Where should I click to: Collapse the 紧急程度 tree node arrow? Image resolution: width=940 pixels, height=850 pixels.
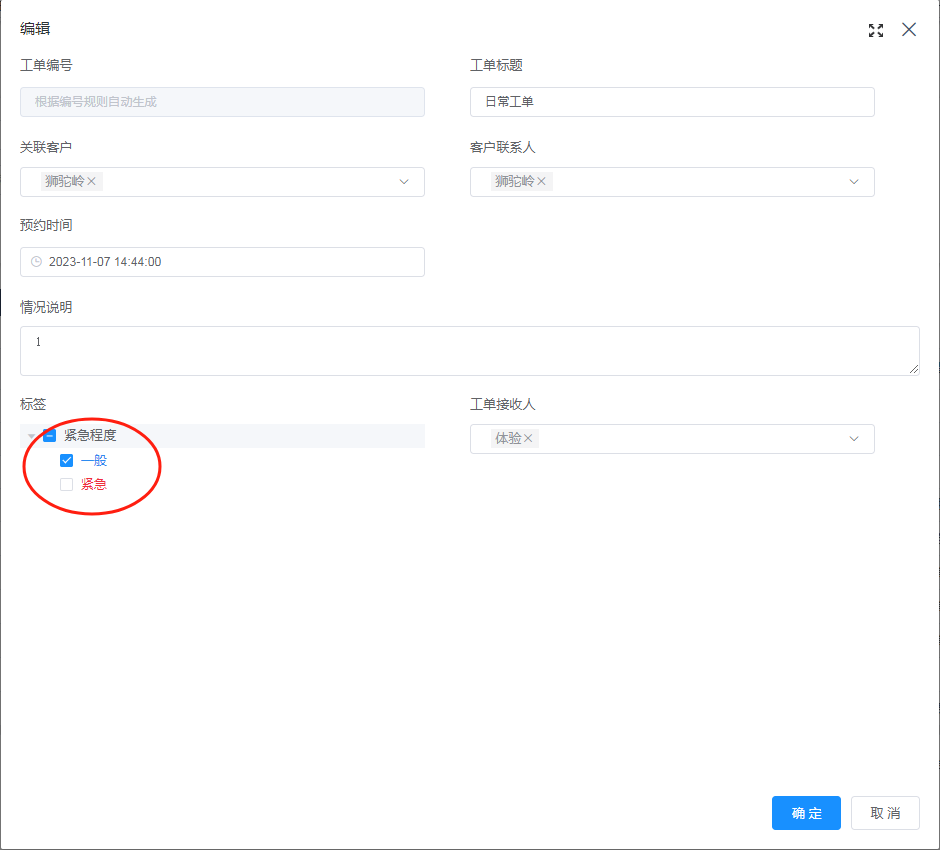[31, 436]
